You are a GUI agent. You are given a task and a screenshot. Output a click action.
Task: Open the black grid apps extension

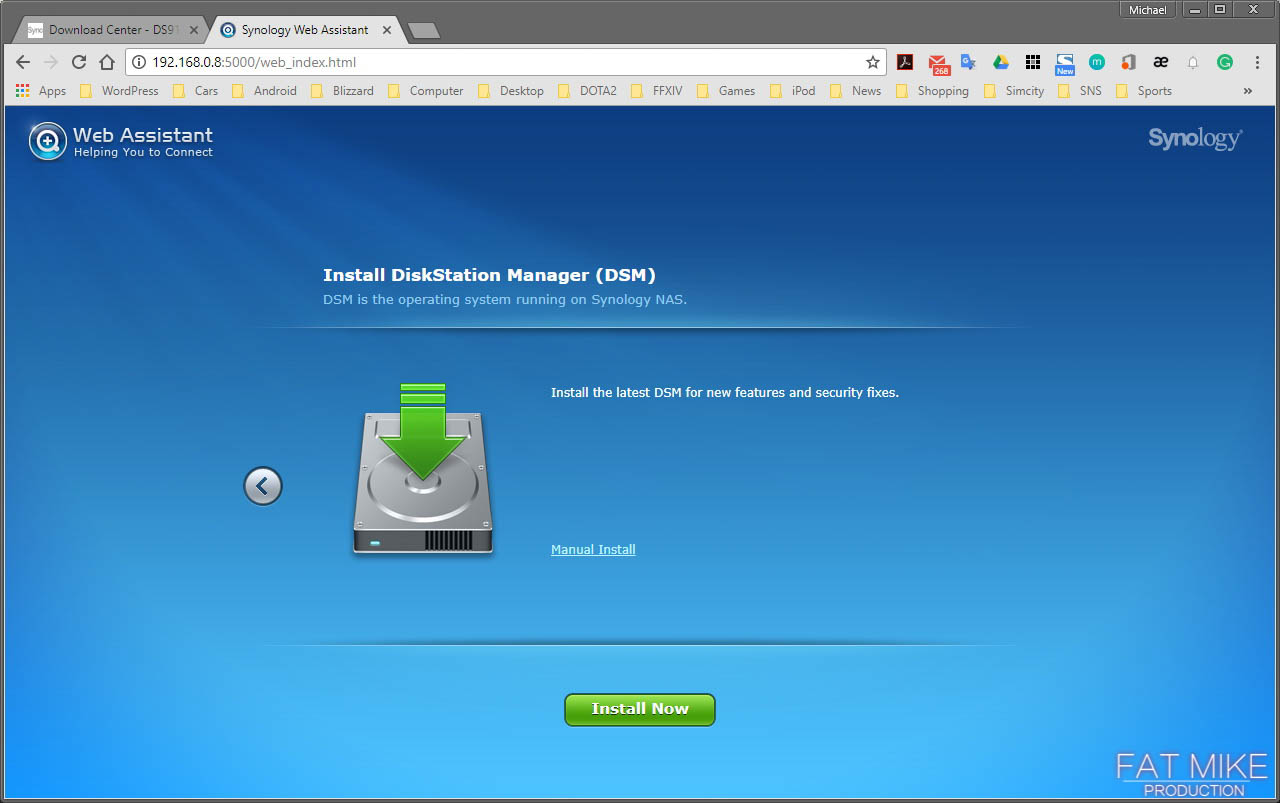pos(1032,62)
